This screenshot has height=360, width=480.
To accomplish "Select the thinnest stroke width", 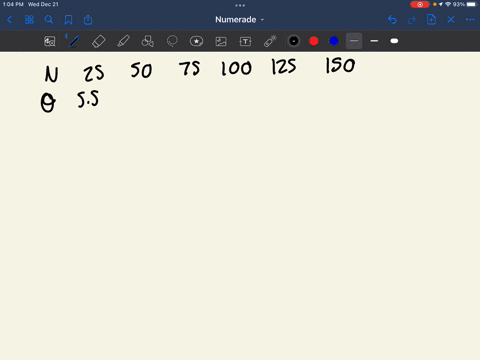I will 354,41.
